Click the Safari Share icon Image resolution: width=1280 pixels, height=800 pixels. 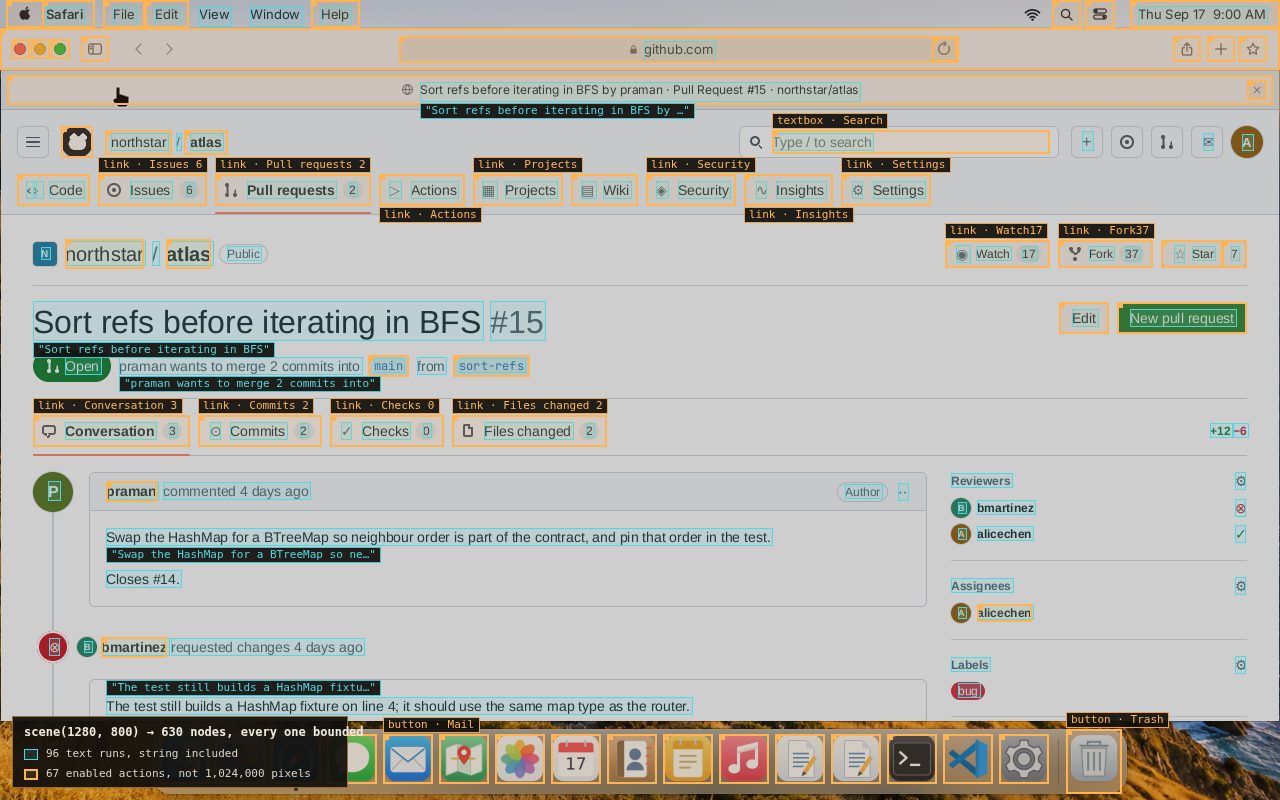[1187, 49]
